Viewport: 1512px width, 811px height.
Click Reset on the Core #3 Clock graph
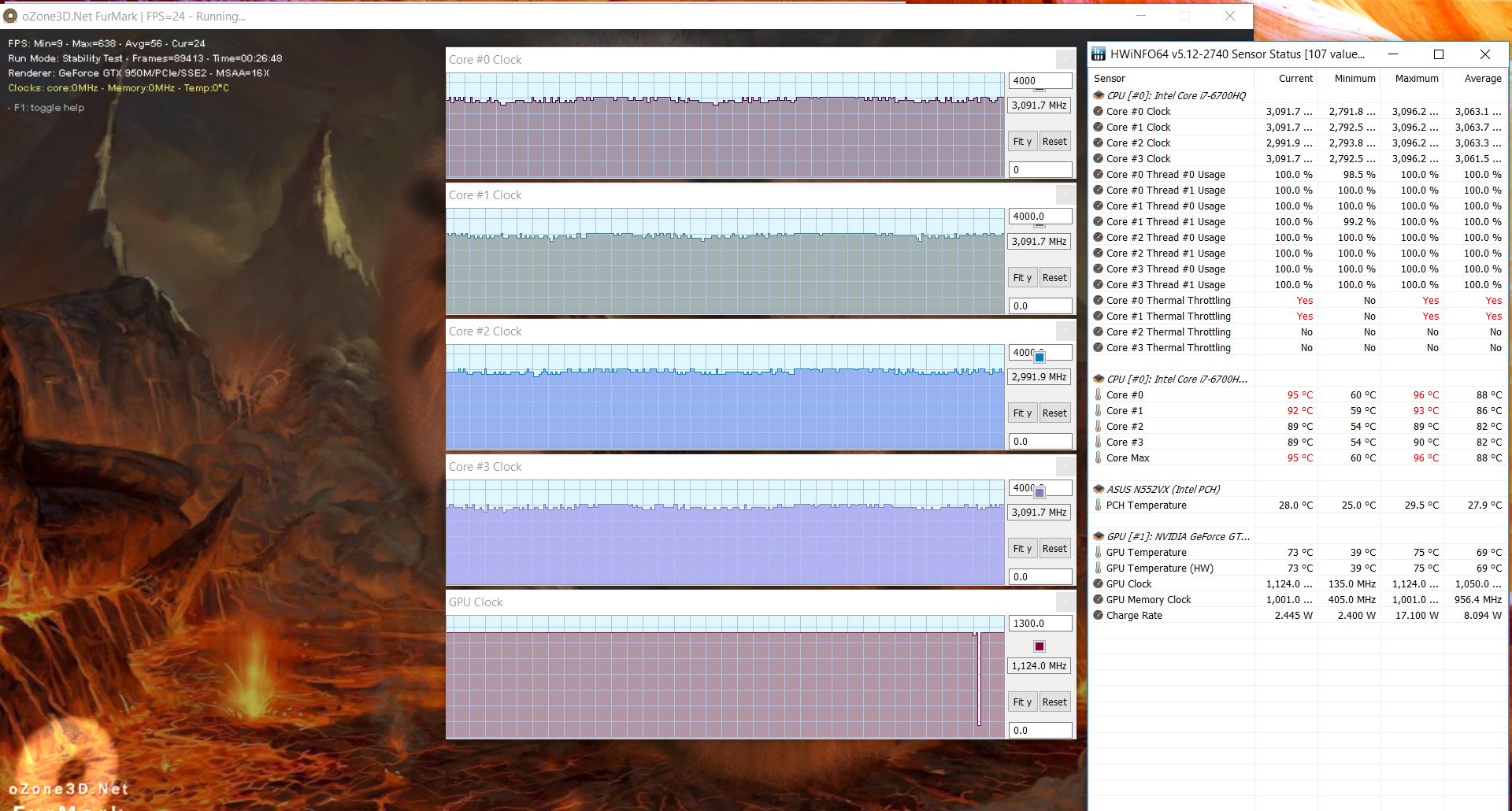point(1054,549)
